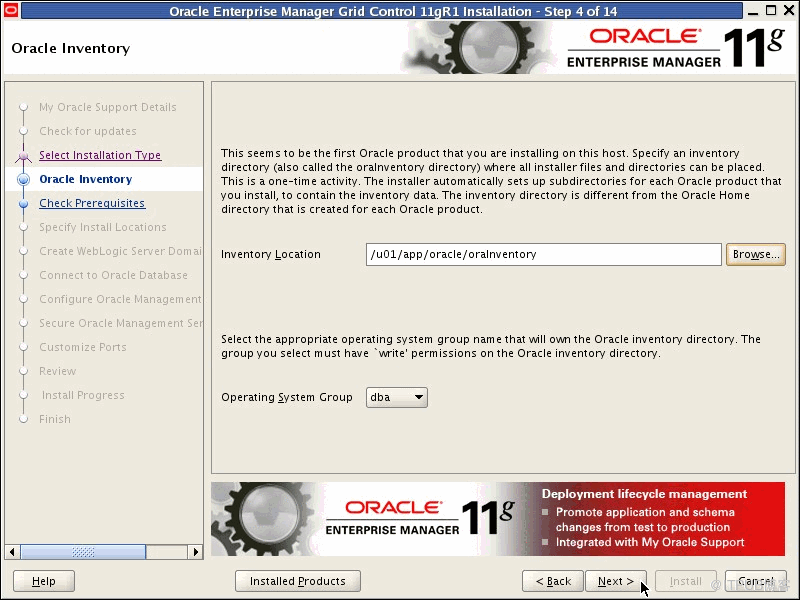Go to Next step of installation
Screen dimensions: 800x600
point(616,581)
